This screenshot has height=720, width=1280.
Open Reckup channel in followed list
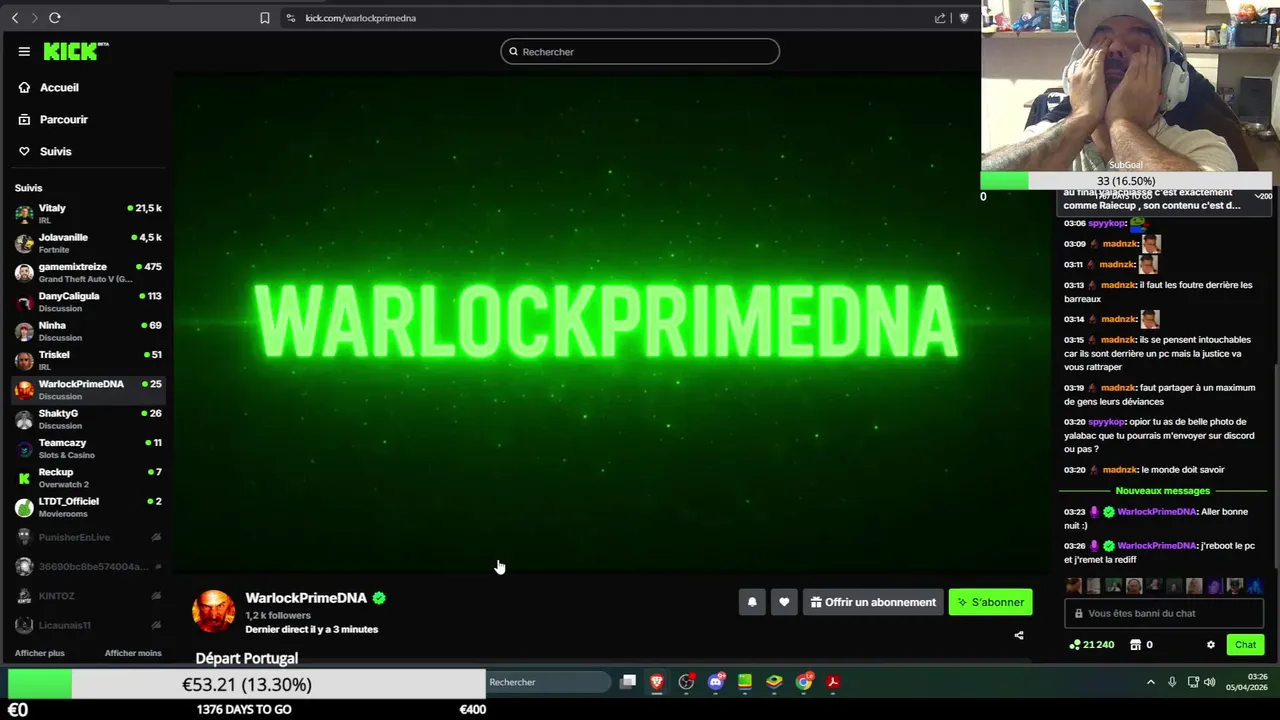click(x=88, y=478)
